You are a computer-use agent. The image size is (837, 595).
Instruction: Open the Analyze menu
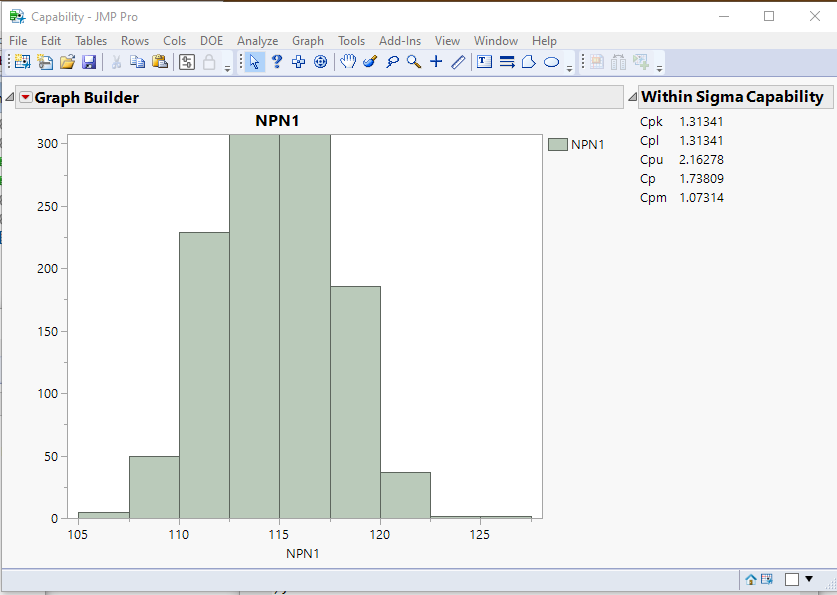click(257, 41)
